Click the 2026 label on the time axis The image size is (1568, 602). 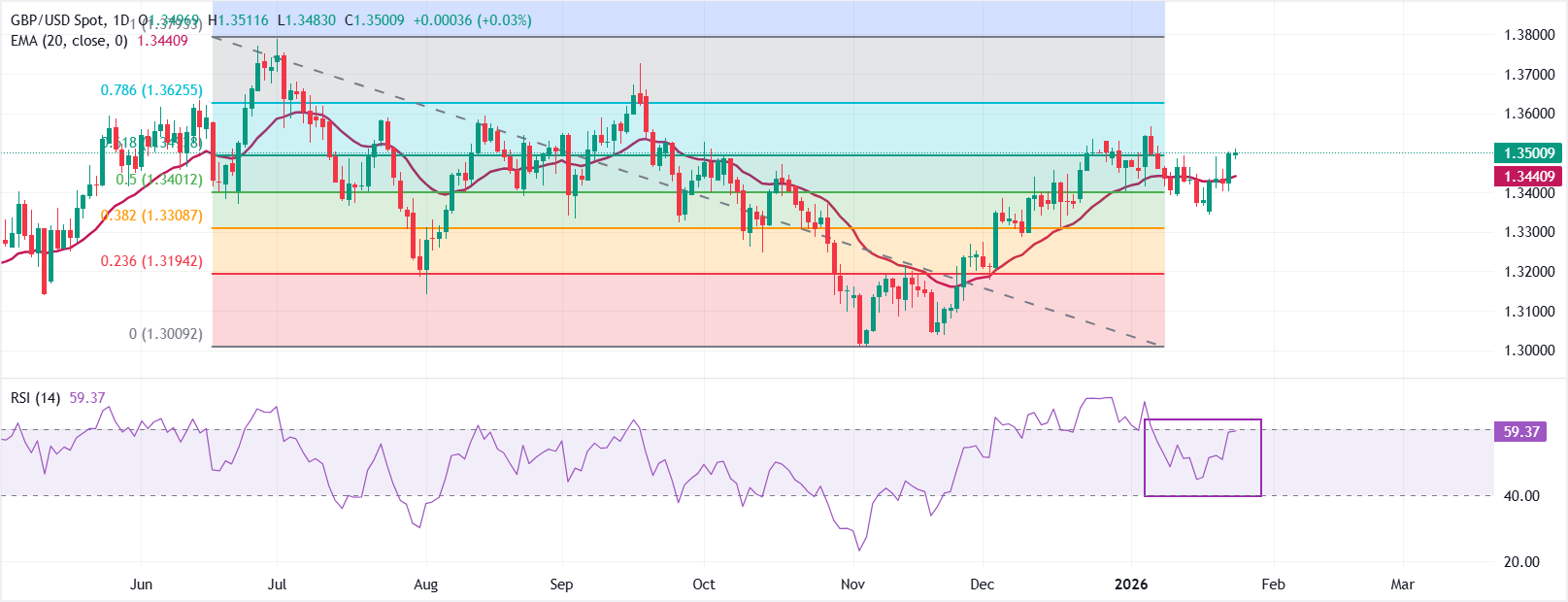coord(1131,585)
